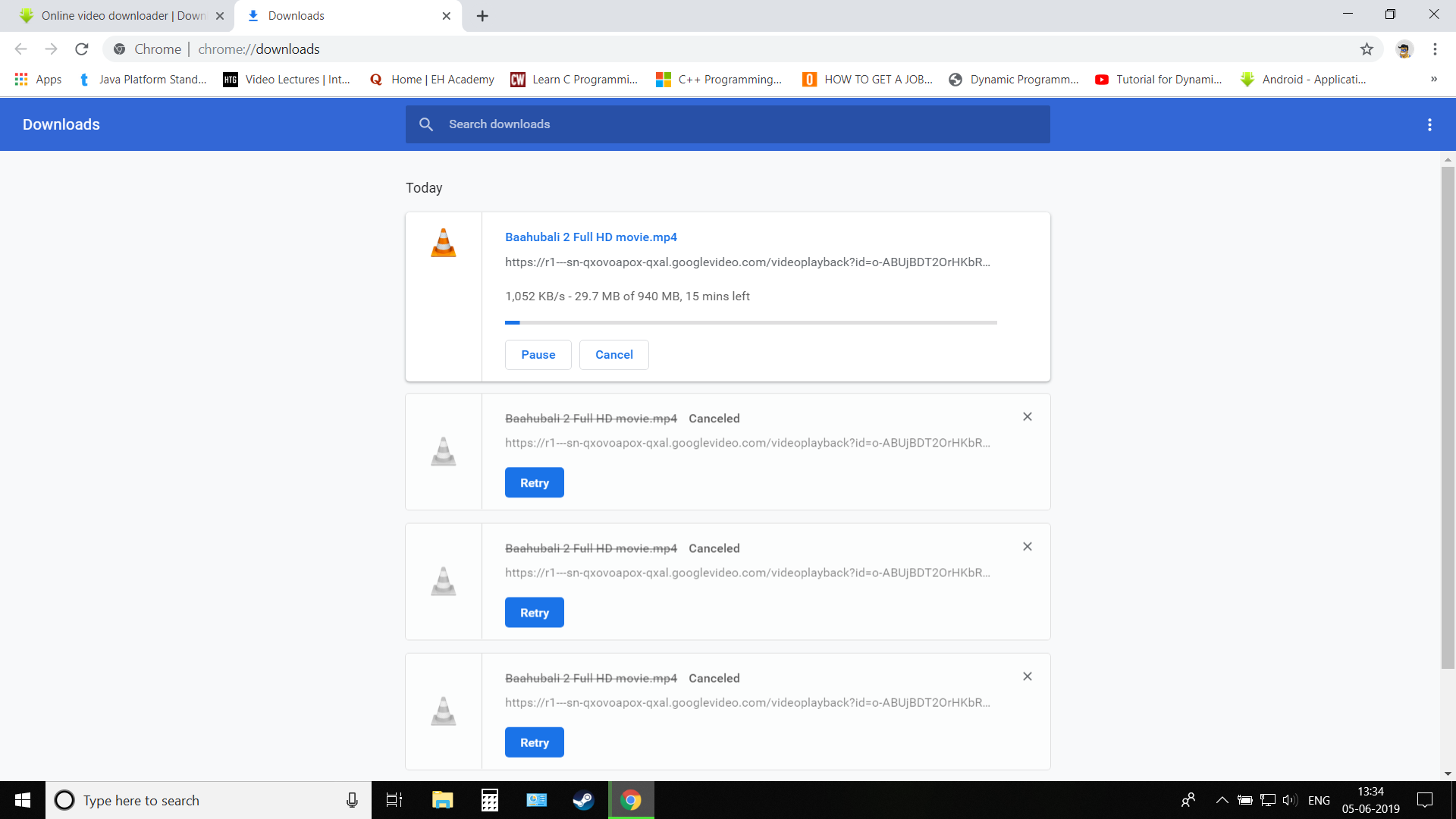Expand hidden bookmarks overflow chevron

(x=1433, y=80)
